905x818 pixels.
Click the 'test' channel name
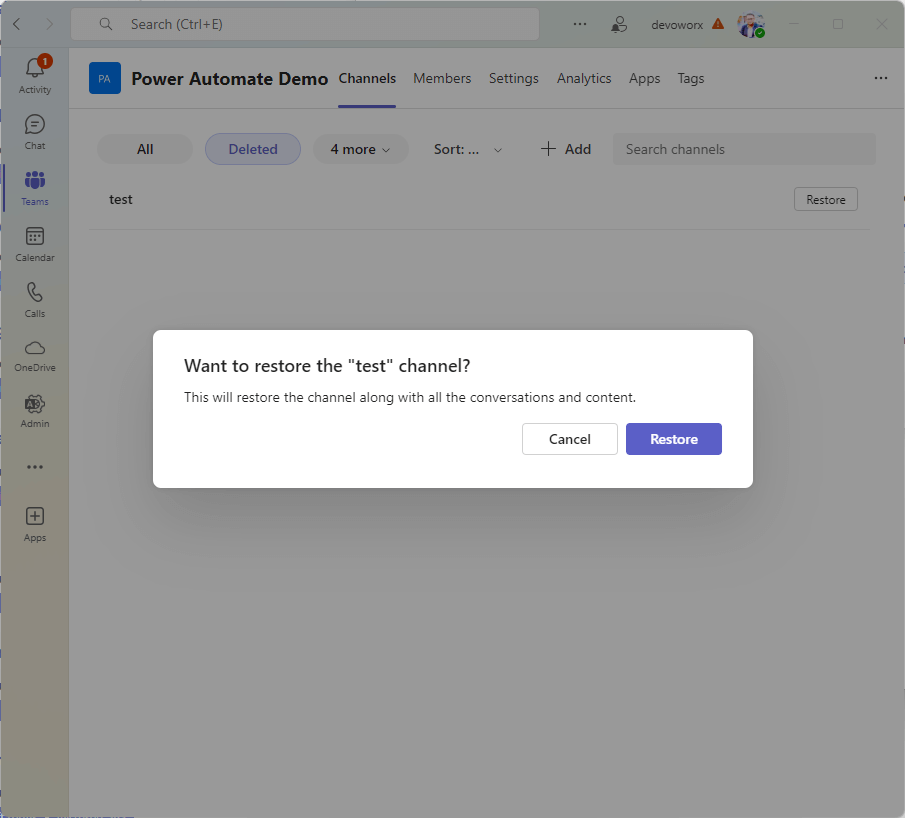tap(121, 199)
